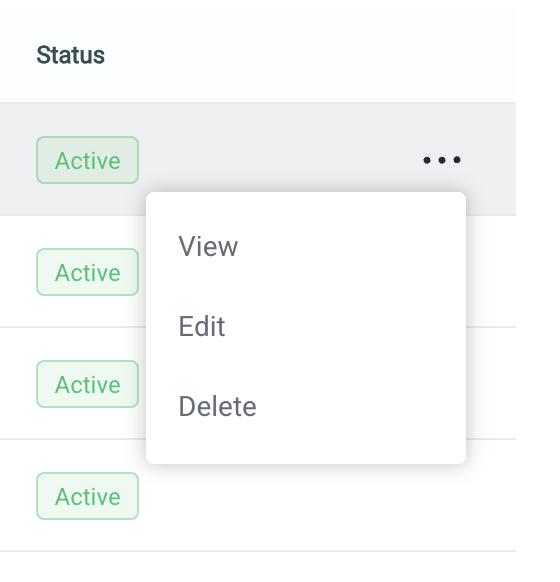560x582 pixels.
Task: Click the Status column header
Action: pos(71,55)
